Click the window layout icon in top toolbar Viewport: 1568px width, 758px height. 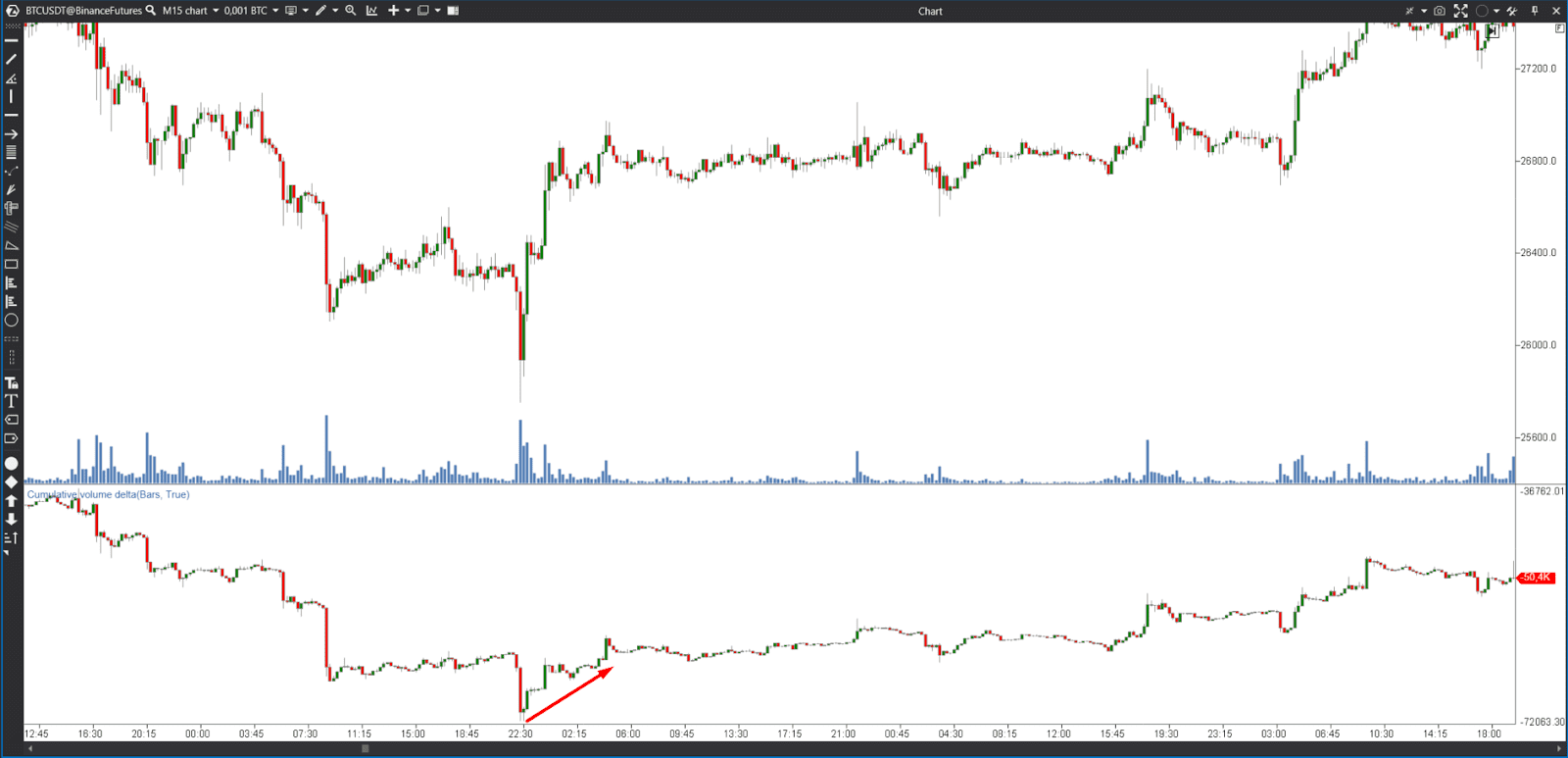coord(423,11)
